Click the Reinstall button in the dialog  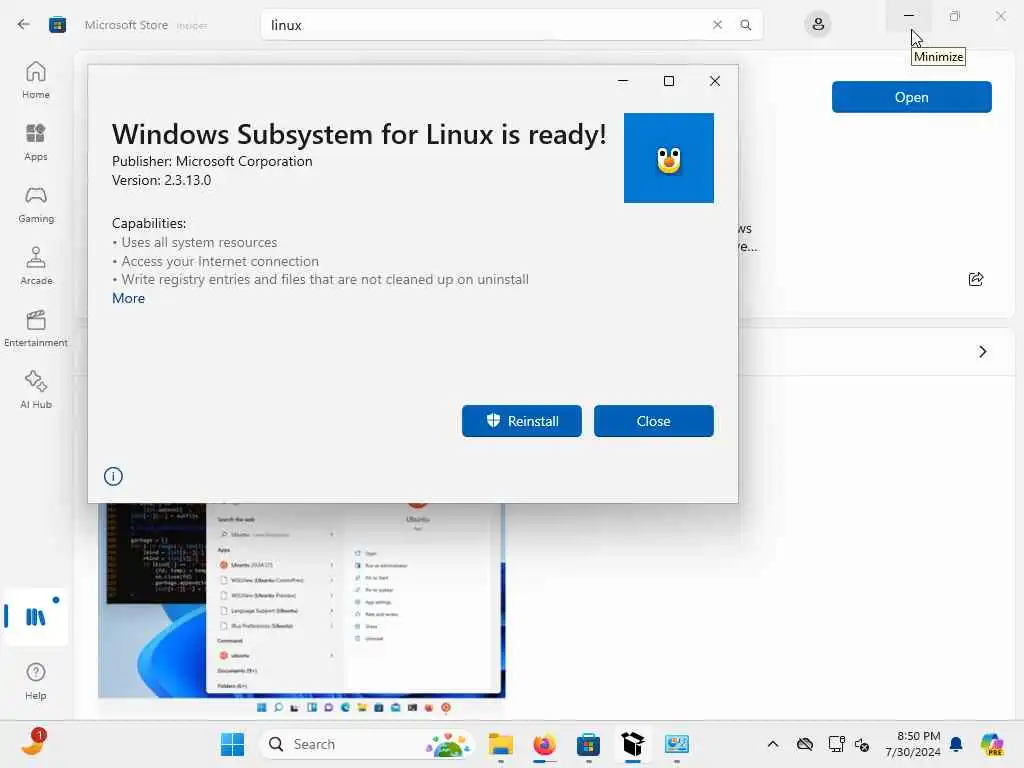pyautogui.click(x=522, y=421)
